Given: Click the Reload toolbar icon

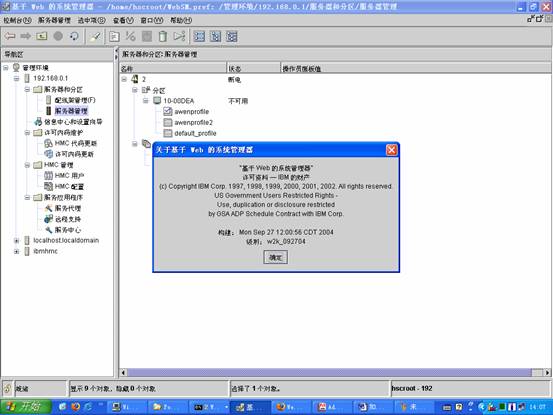Looking at the screenshot, I should click(74, 36).
